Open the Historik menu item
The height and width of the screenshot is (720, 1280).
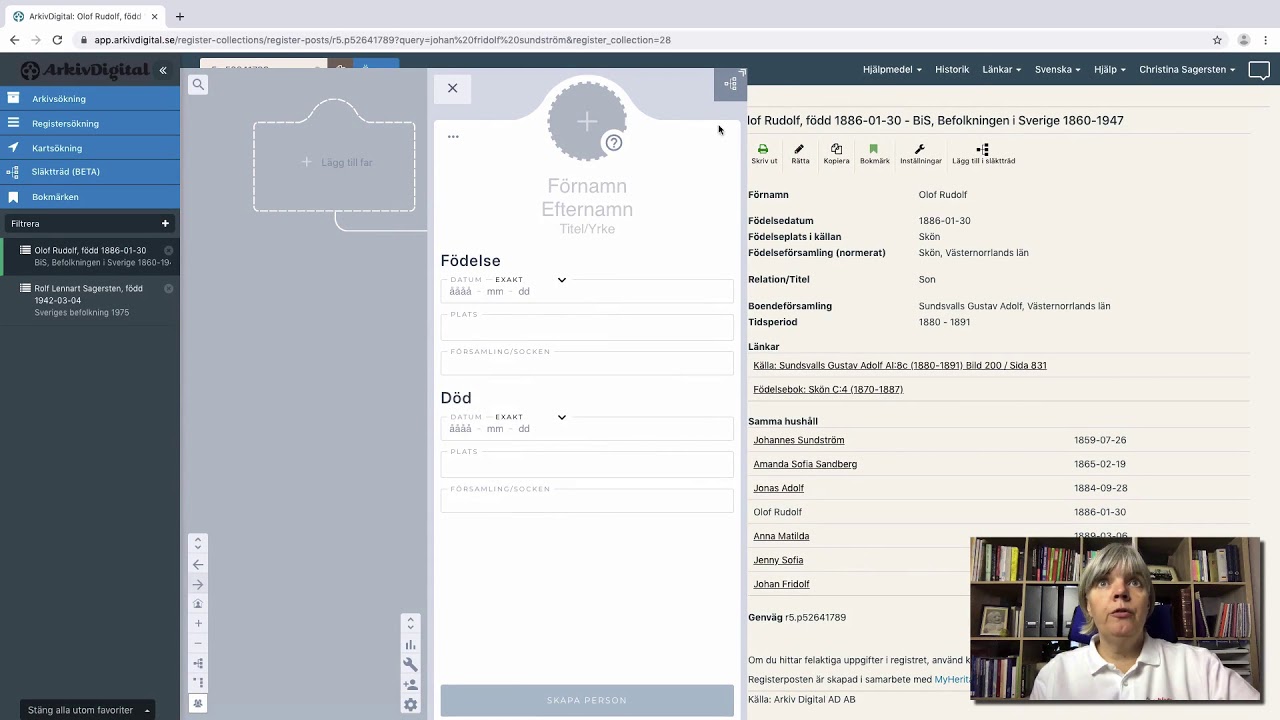[x=952, y=70]
